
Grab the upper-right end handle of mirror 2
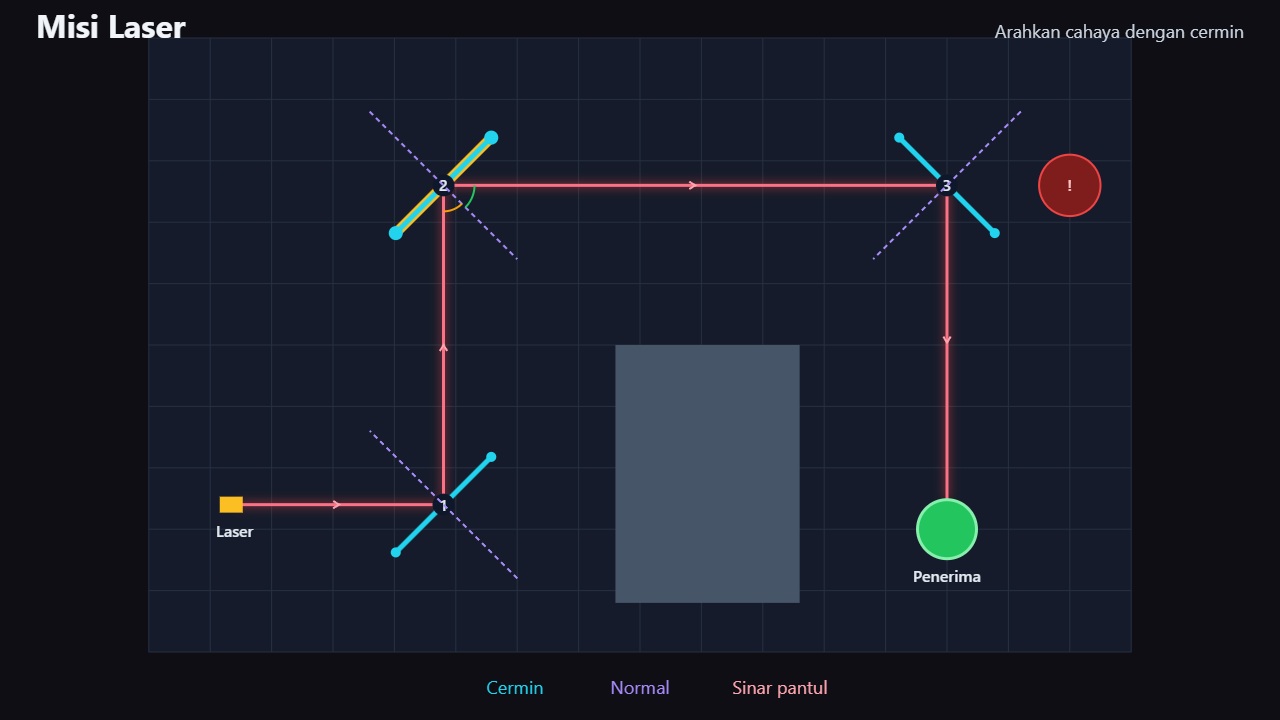coord(491,138)
